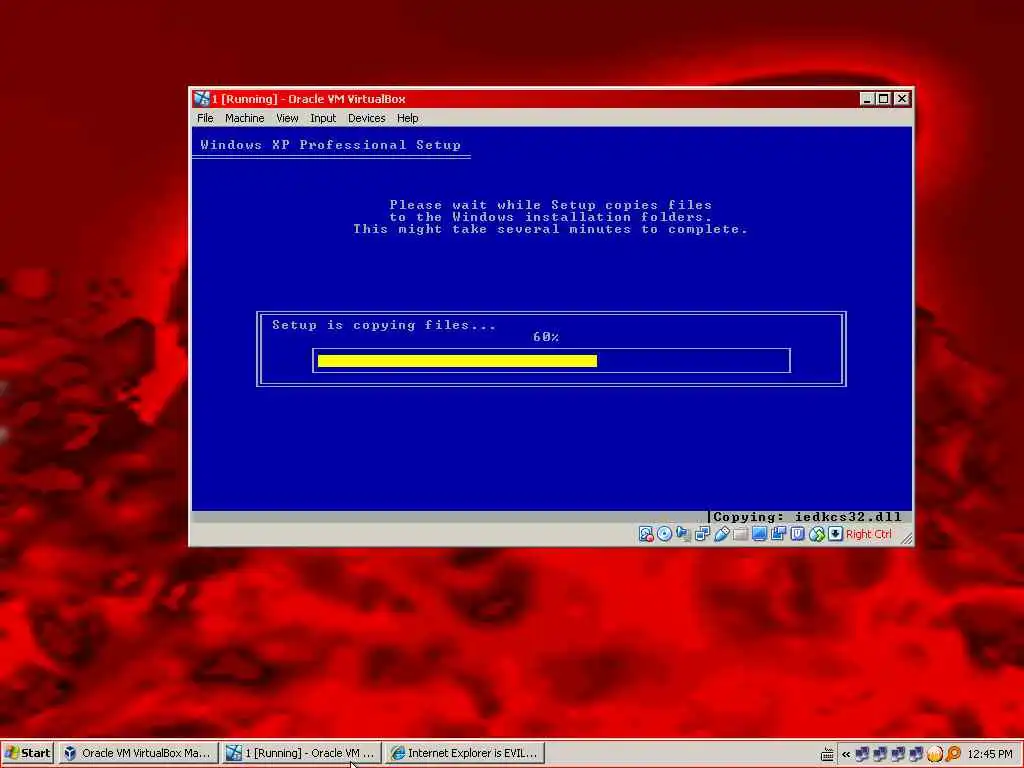The image size is (1024, 768).
Task: Click the 60% progress value
Action: [x=546, y=337]
